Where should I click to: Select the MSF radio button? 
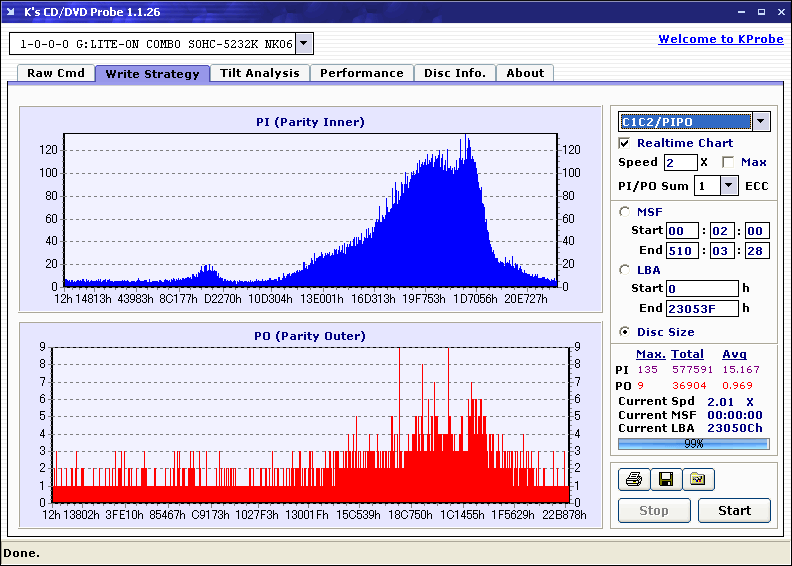click(x=625, y=212)
